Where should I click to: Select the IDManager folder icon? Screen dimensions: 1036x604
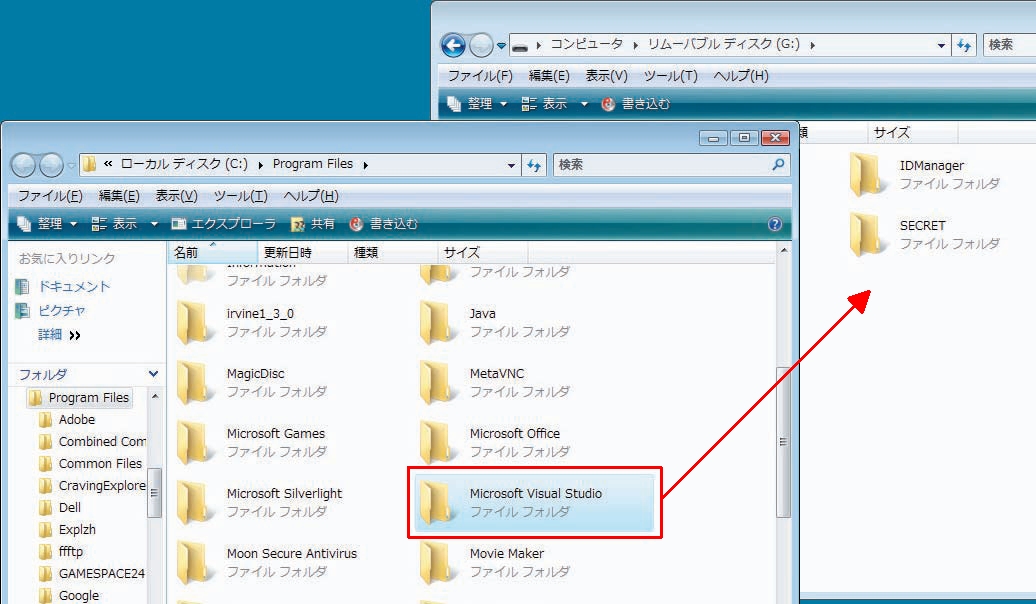pos(866,174)
